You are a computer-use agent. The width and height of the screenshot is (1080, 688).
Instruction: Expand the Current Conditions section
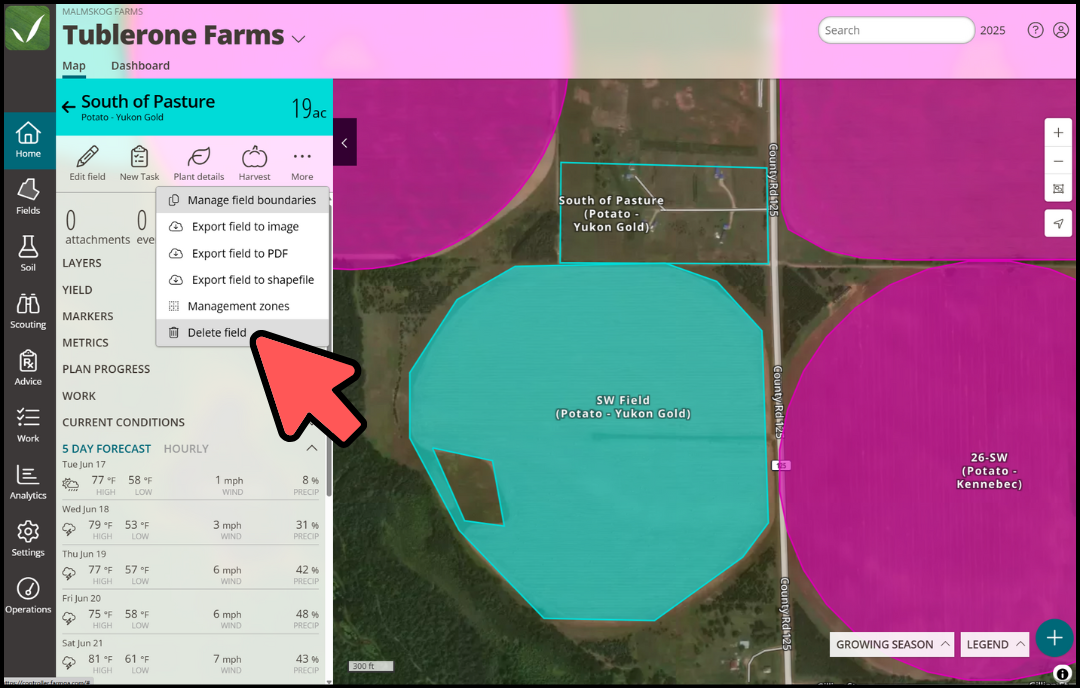coord(123,422)
